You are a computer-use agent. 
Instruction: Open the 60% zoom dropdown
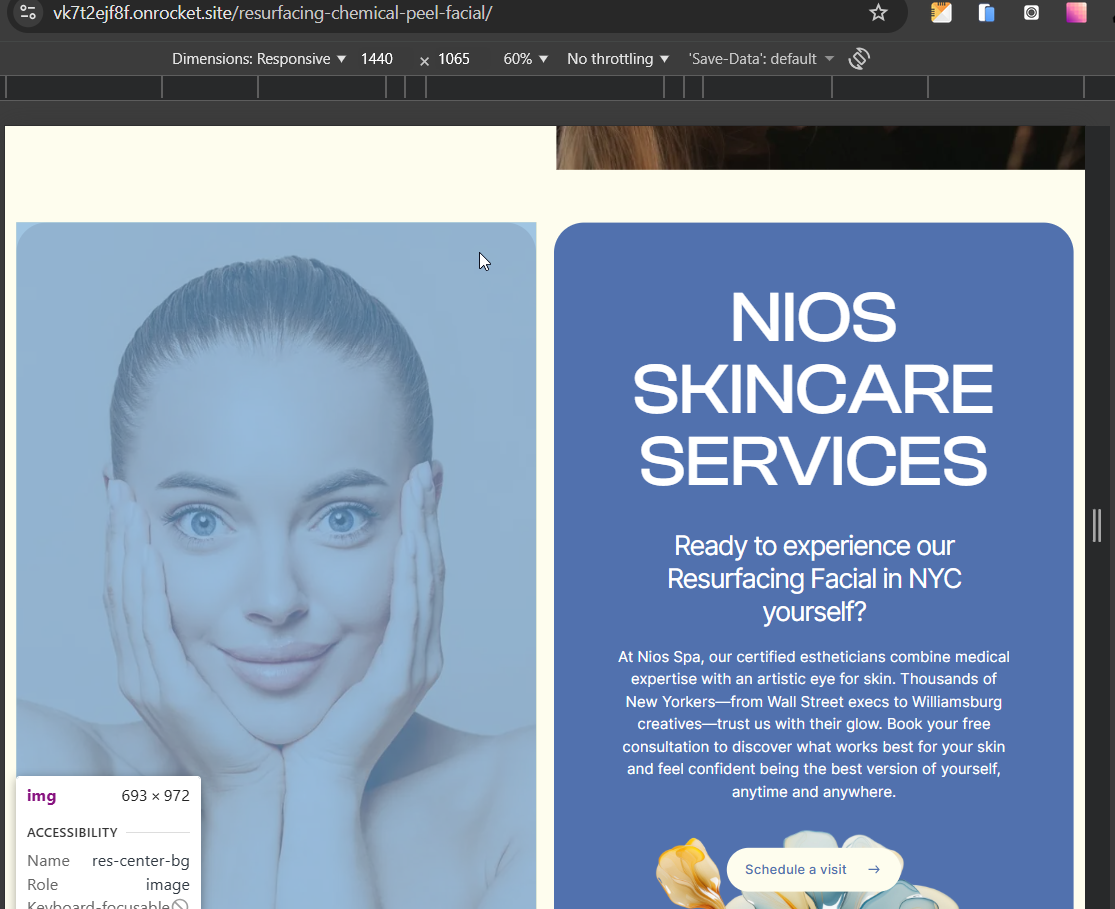[526, 59]
